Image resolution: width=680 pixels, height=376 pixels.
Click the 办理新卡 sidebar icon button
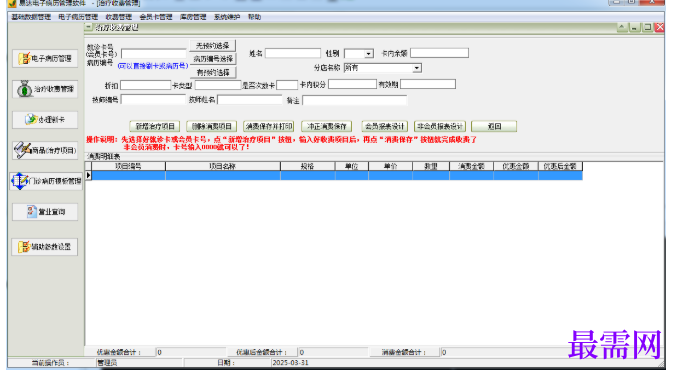(45, 120)
